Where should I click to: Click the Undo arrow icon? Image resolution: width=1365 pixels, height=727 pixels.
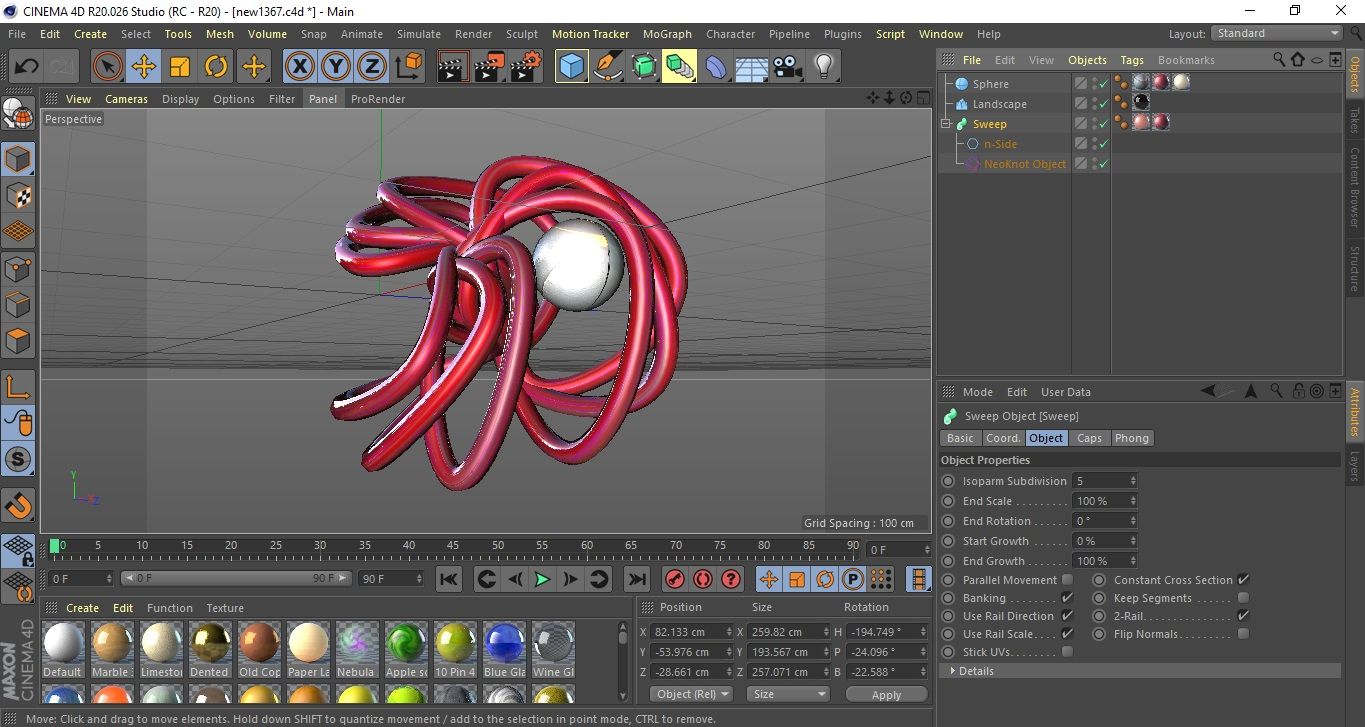pos(26,67)
